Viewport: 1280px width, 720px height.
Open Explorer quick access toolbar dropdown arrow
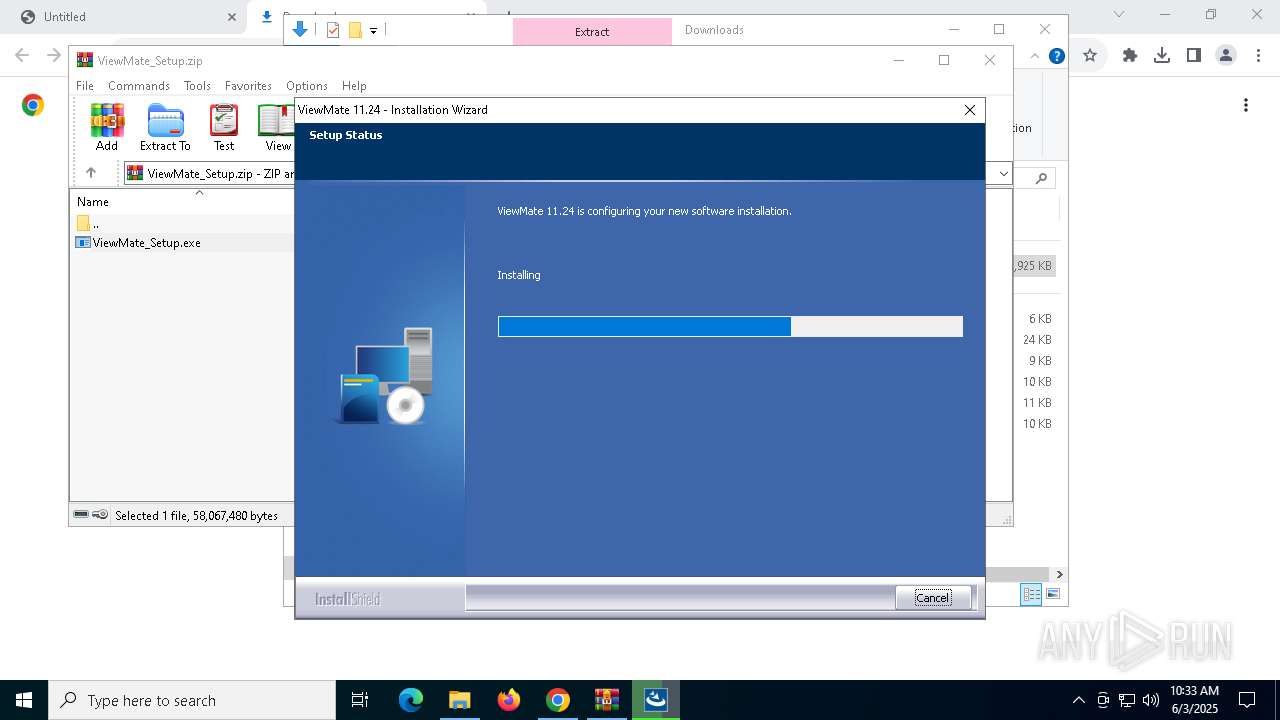[373, 31]
